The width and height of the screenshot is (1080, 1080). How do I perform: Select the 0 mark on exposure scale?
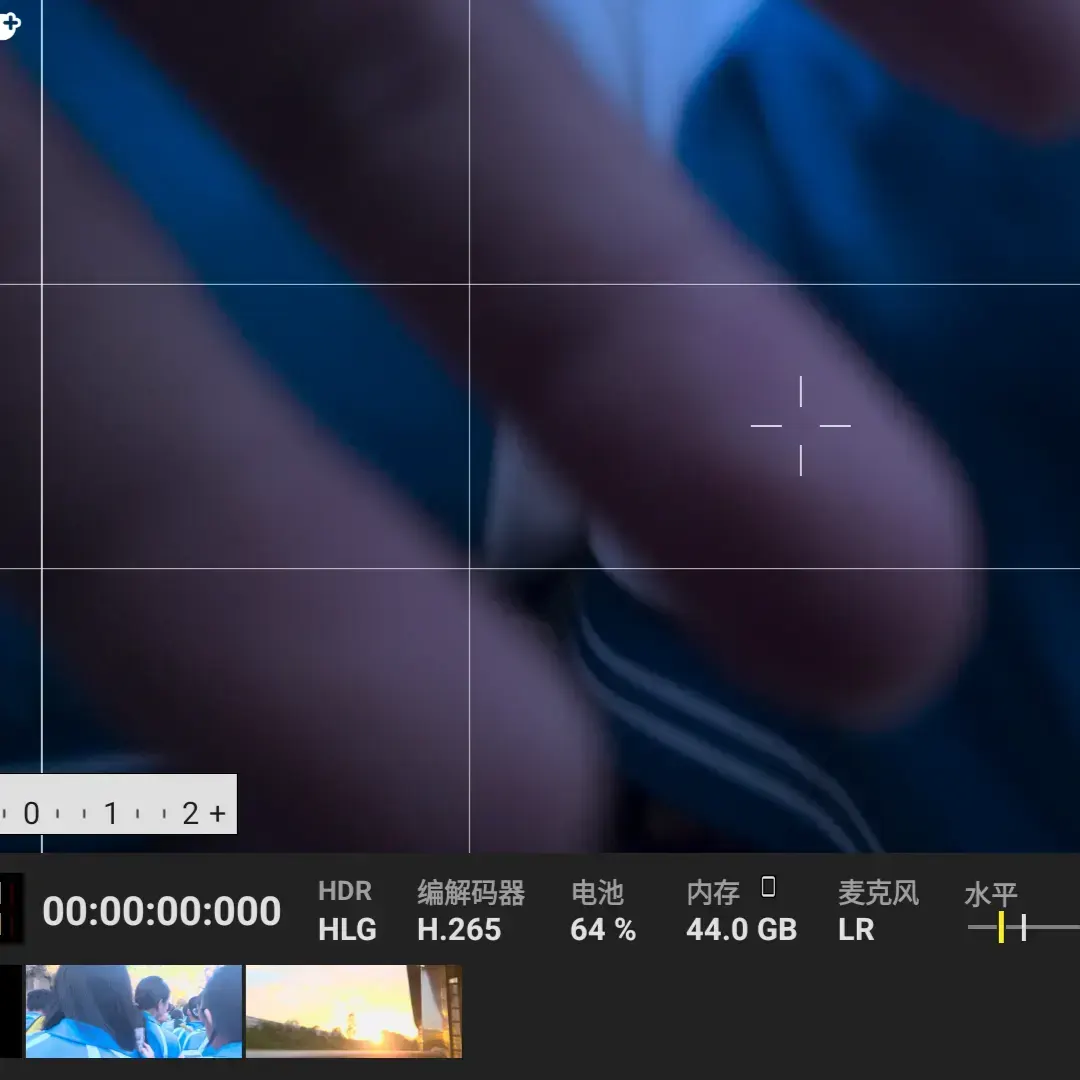point(31,813)
